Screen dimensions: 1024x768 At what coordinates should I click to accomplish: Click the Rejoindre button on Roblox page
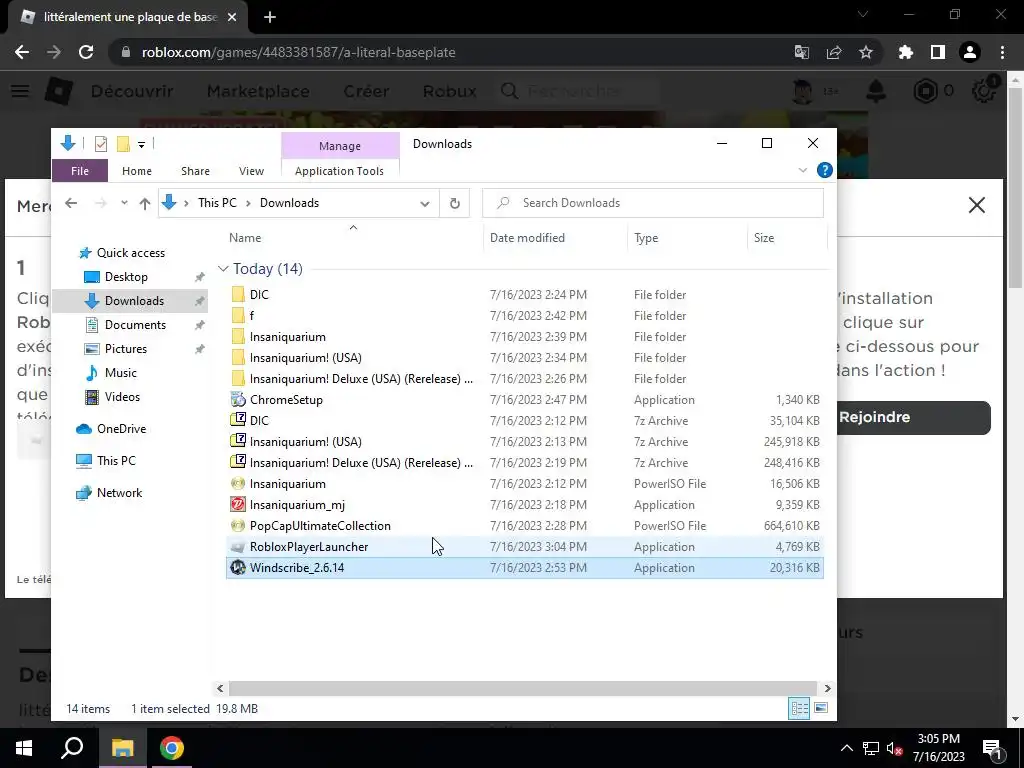(914, 417)
